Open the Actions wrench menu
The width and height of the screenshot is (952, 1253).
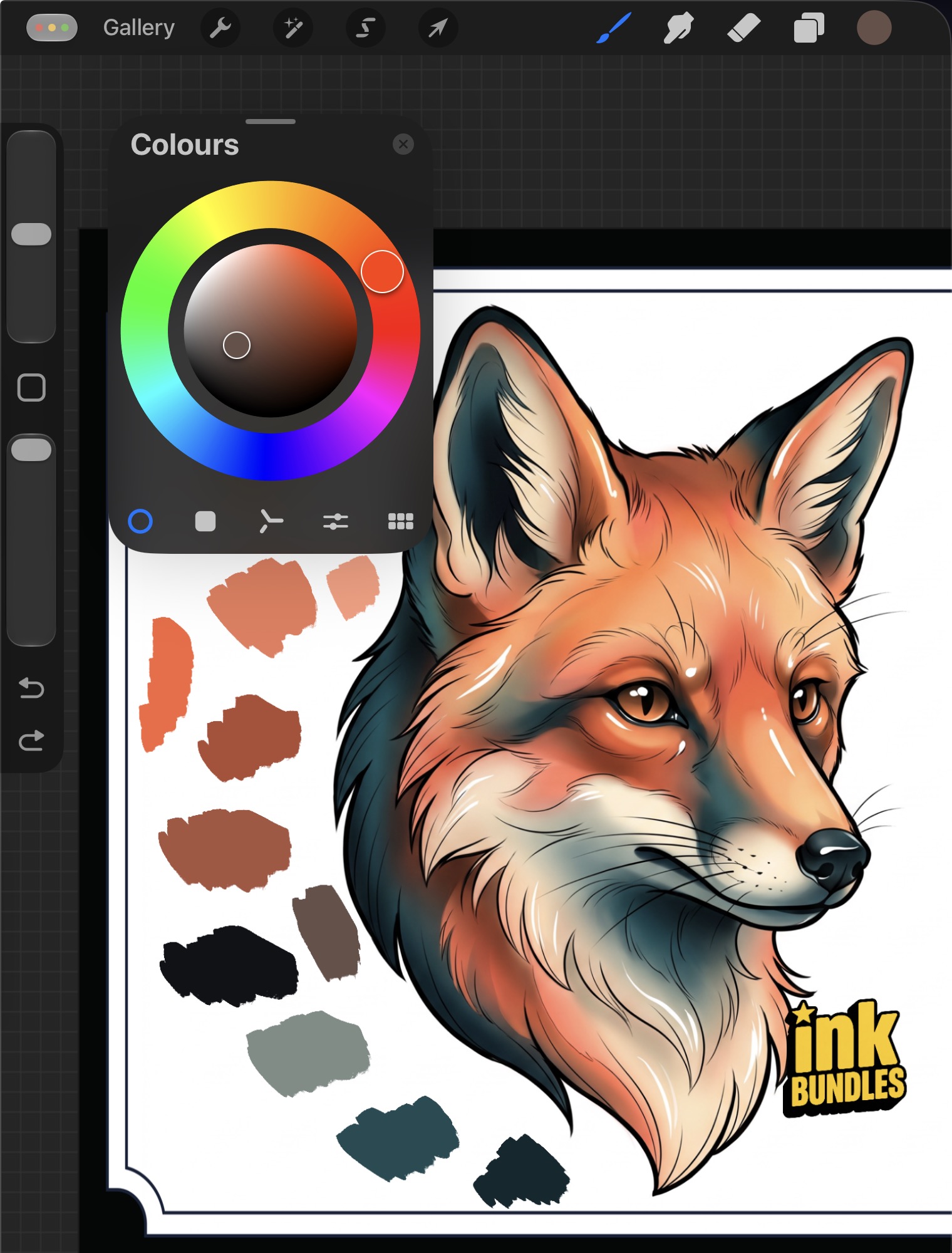pos(220,28)
